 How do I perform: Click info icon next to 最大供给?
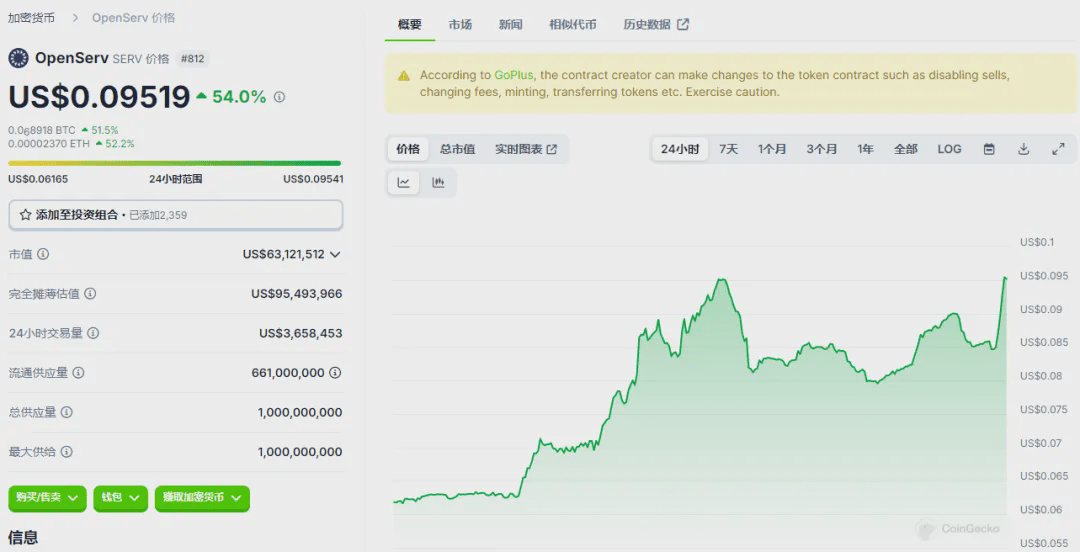pyautogui.click(x=67, y=452)
